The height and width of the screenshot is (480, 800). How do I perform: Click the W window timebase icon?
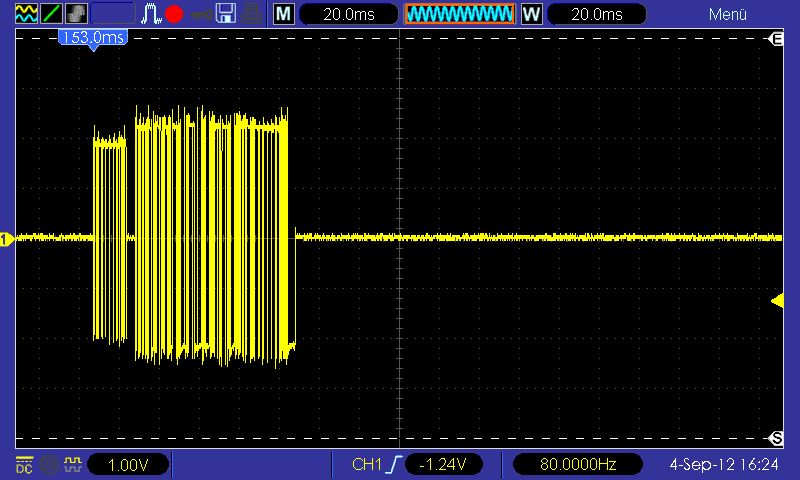532,14
